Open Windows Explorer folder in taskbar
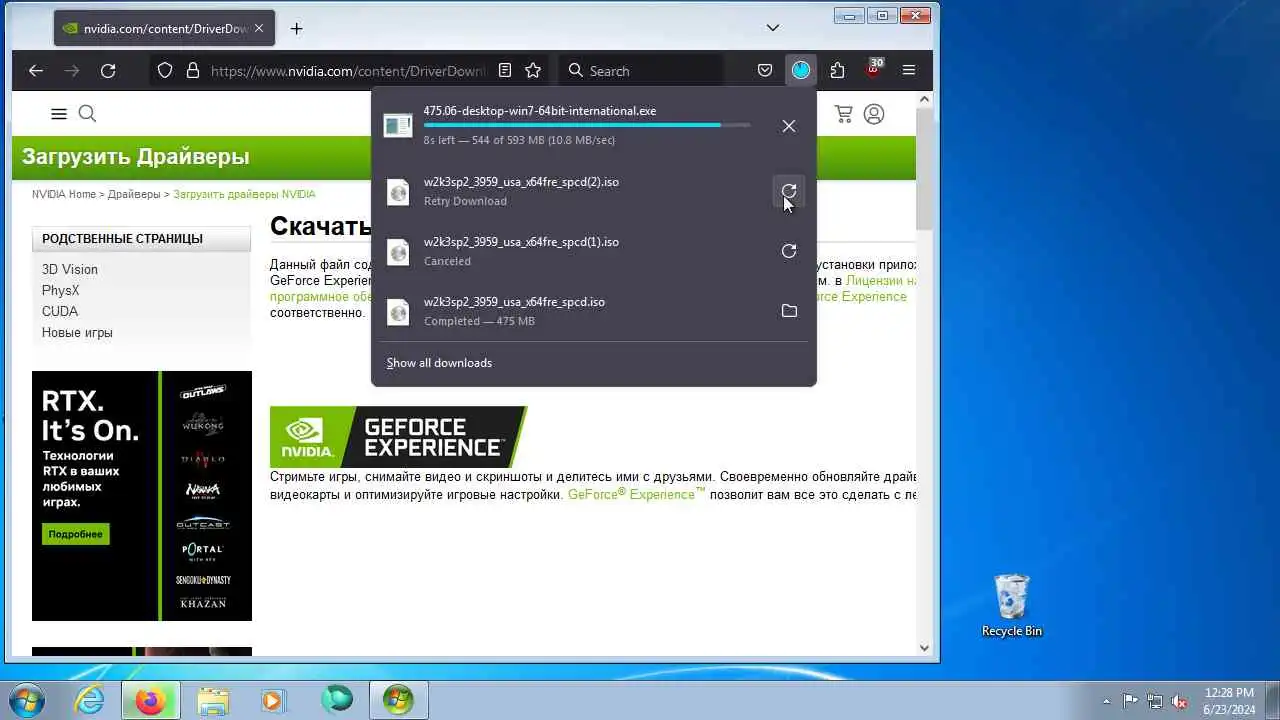1280x720 pixels. point(213,700)
